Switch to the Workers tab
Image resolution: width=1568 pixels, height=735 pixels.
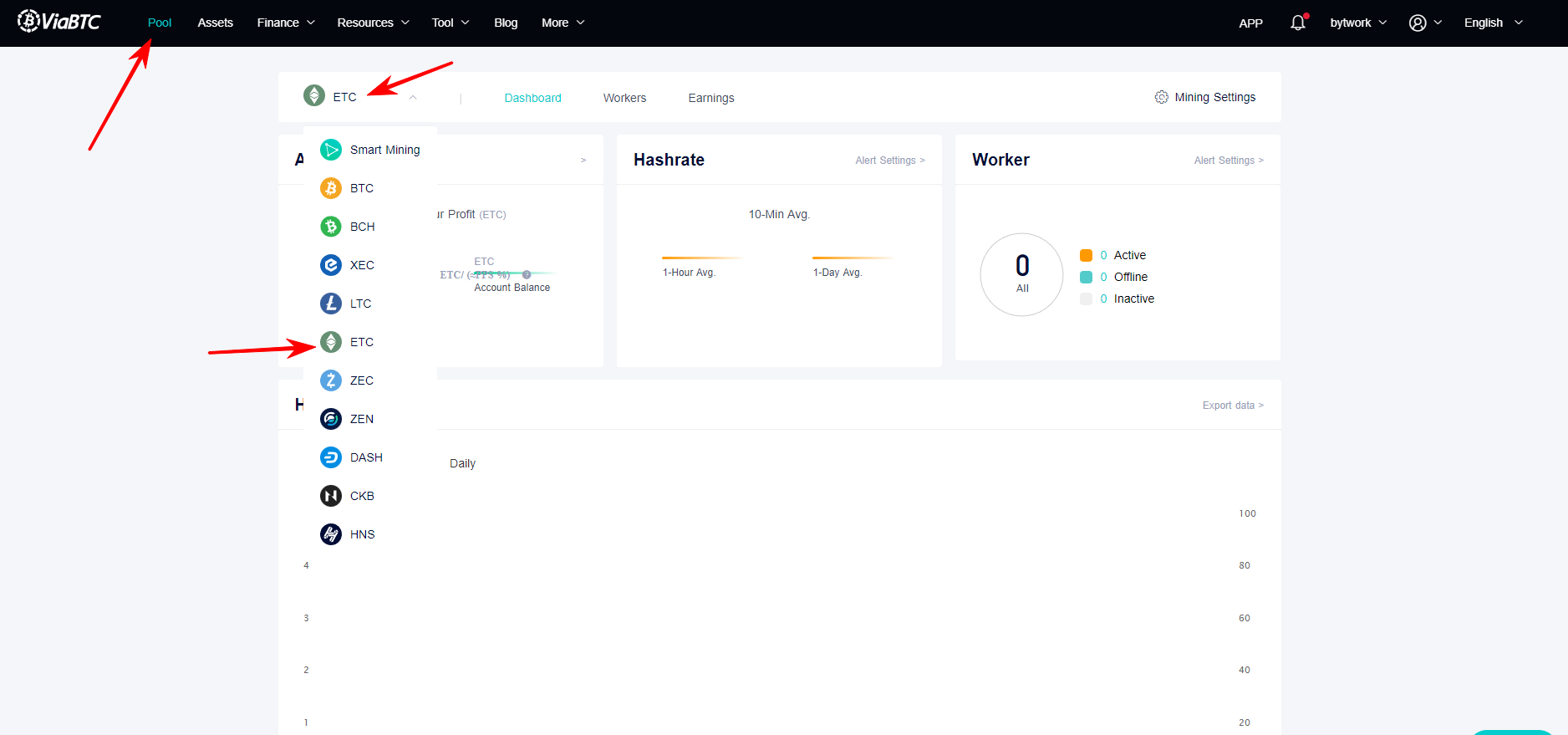(x=624, y=98)
